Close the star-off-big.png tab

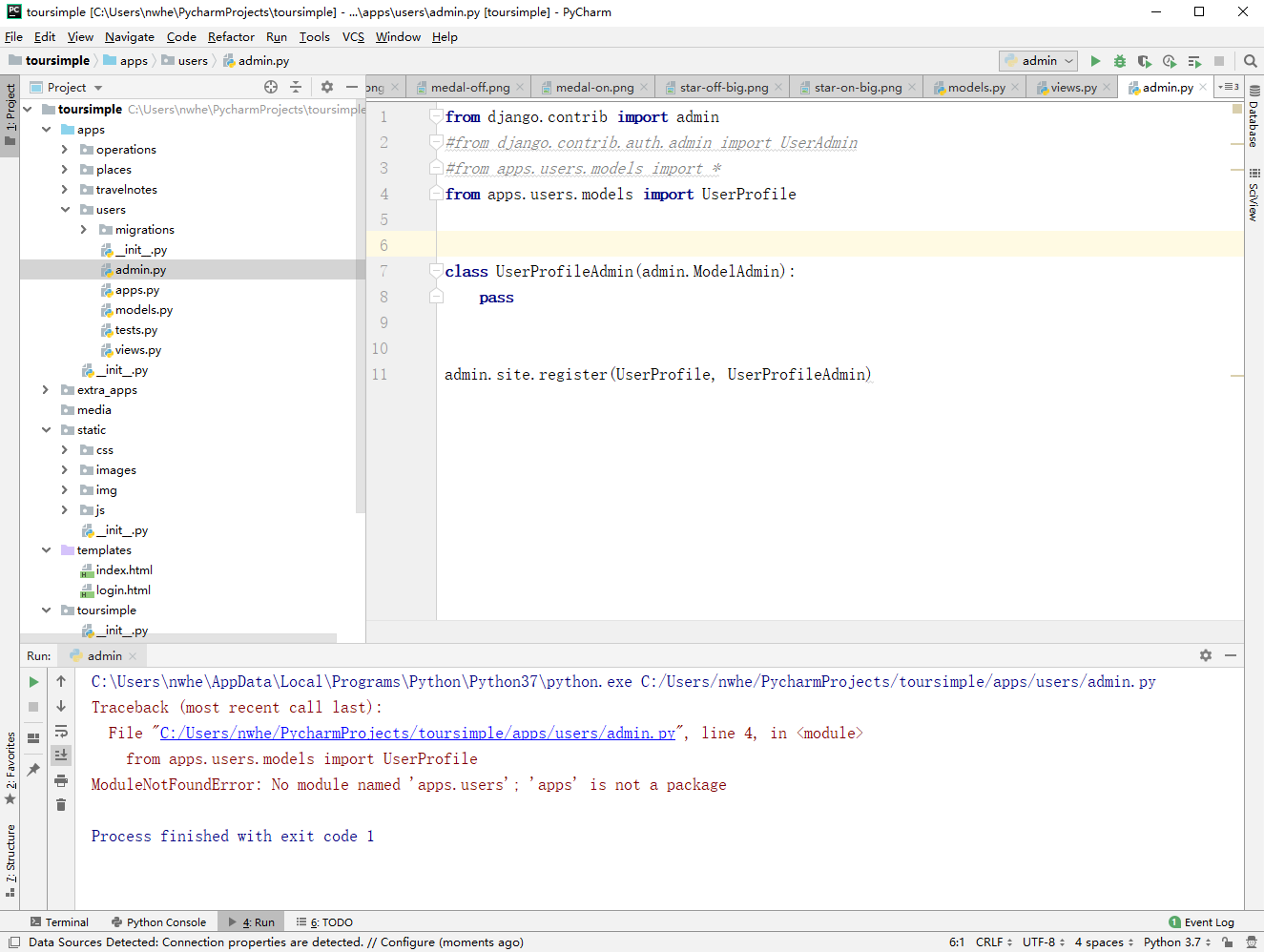(778, 87)
